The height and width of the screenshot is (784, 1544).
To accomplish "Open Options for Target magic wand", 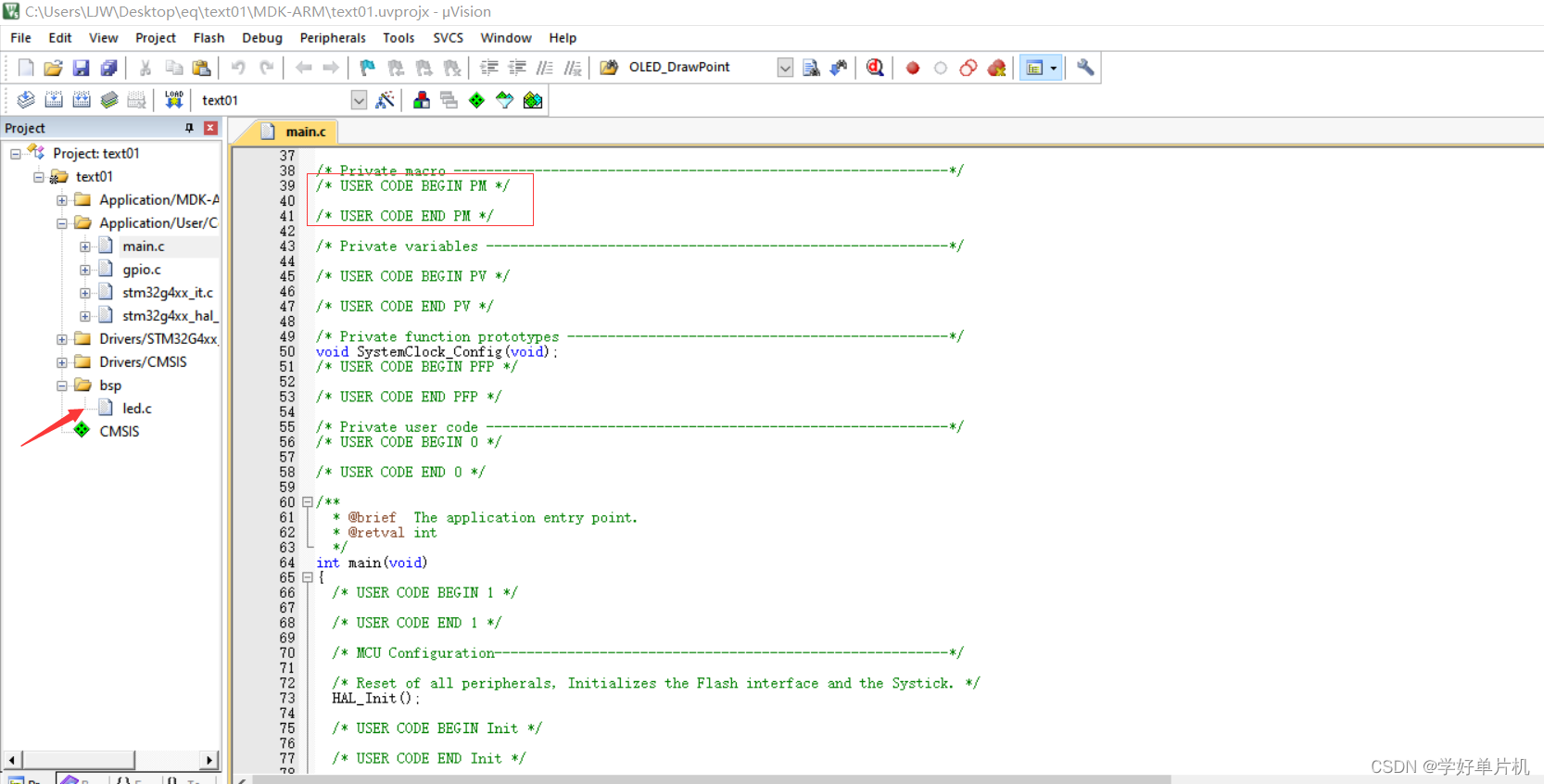I will [386, 100].
